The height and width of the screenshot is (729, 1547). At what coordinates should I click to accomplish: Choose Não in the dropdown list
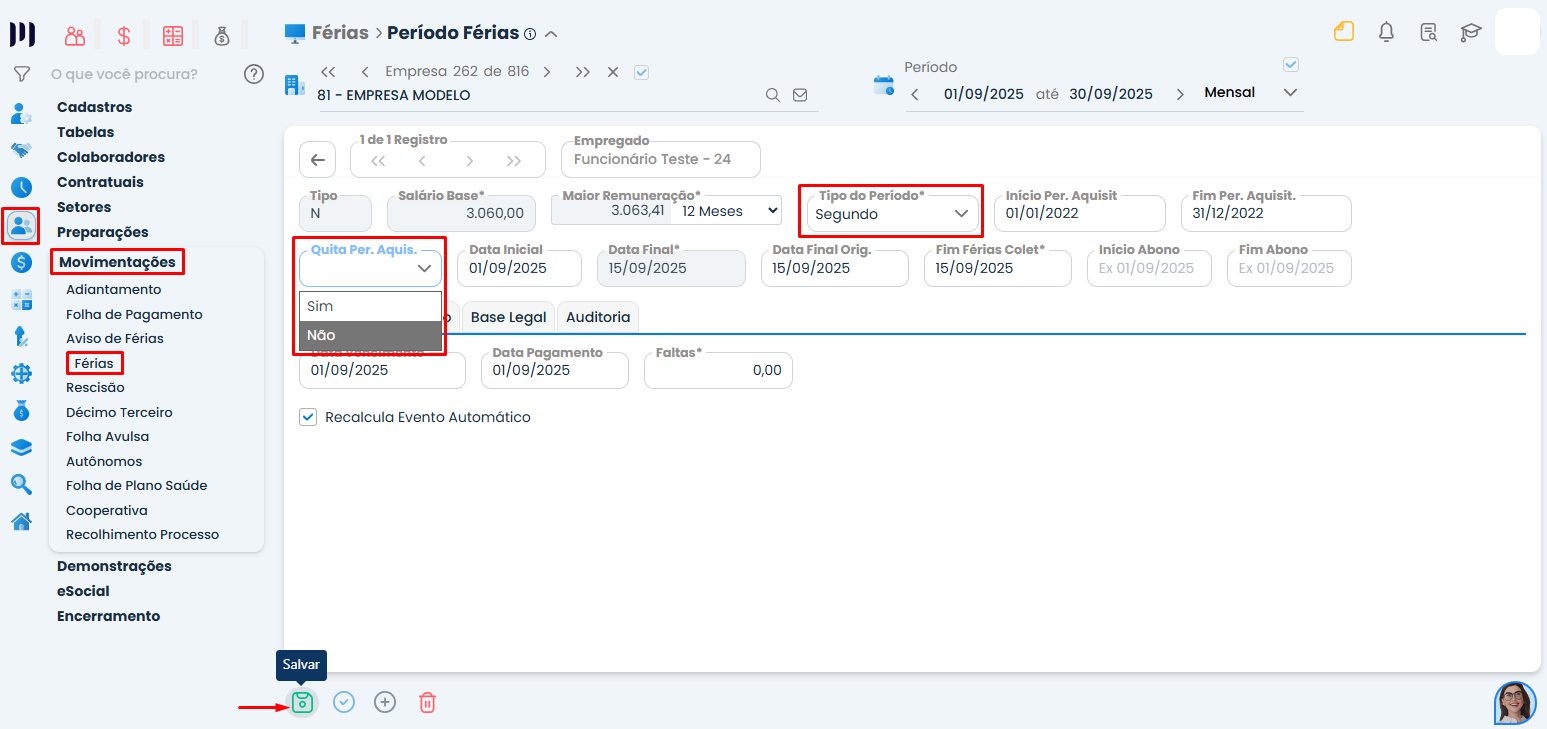pos(370,335)
